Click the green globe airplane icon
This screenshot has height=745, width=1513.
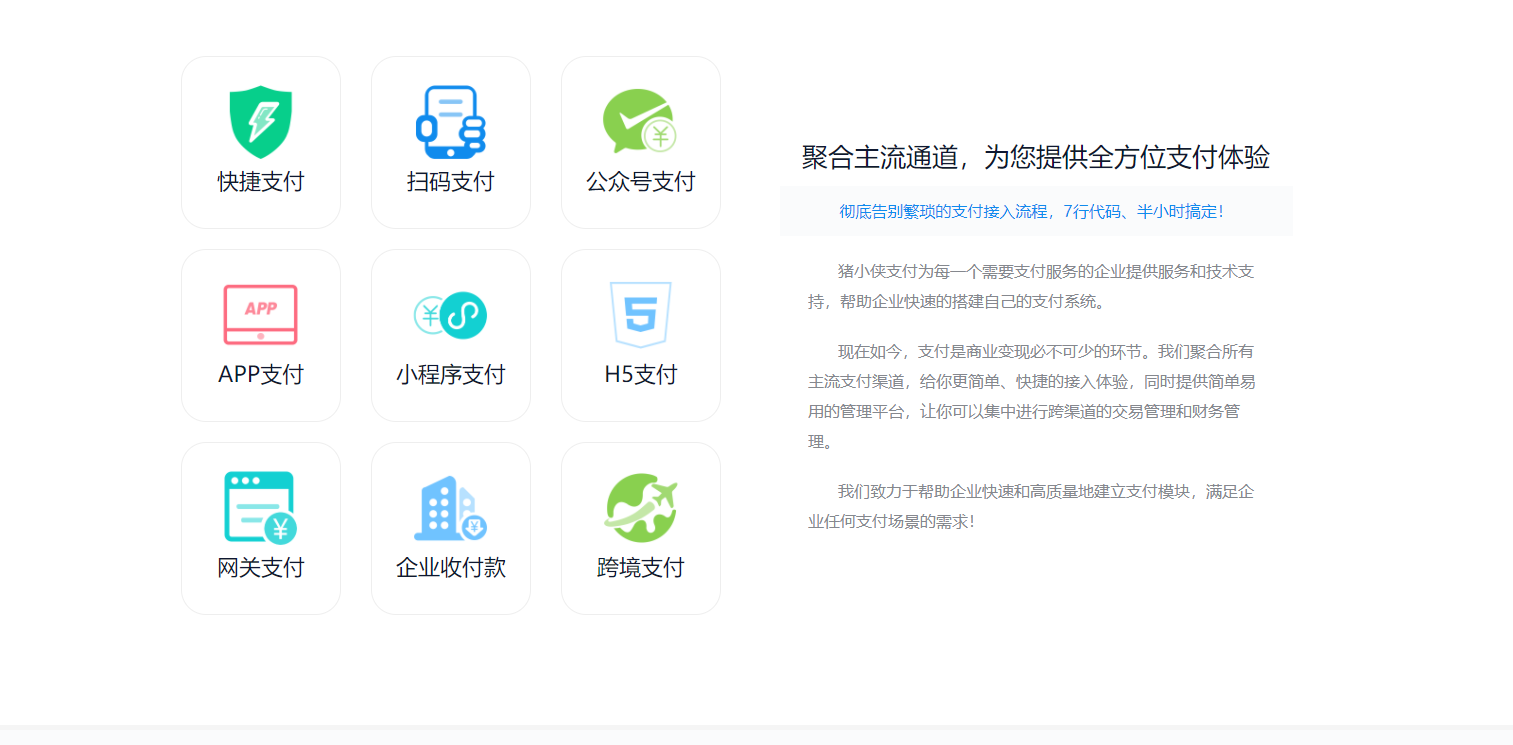point(640,507)
